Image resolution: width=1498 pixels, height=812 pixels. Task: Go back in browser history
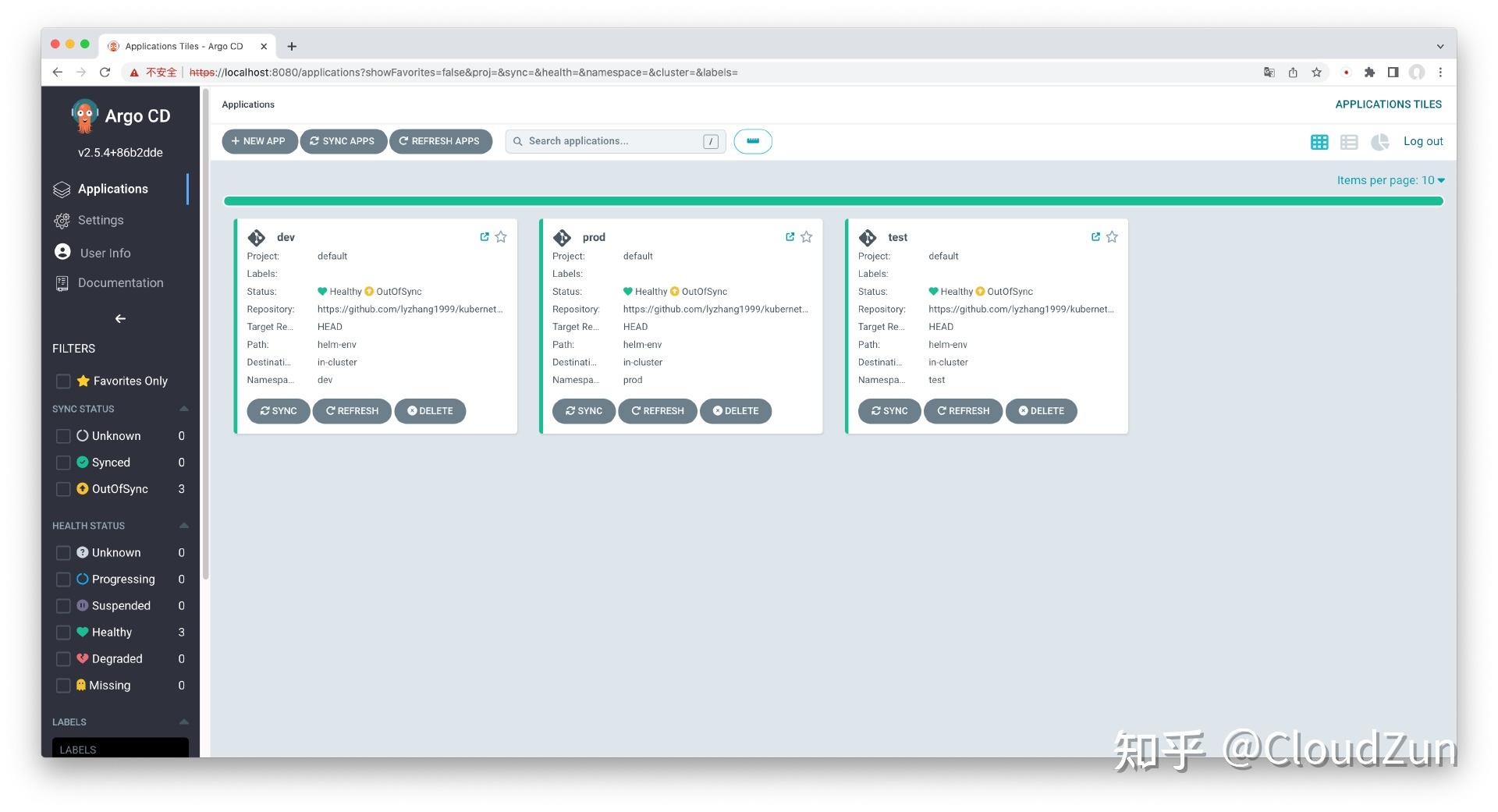(58, 72)
